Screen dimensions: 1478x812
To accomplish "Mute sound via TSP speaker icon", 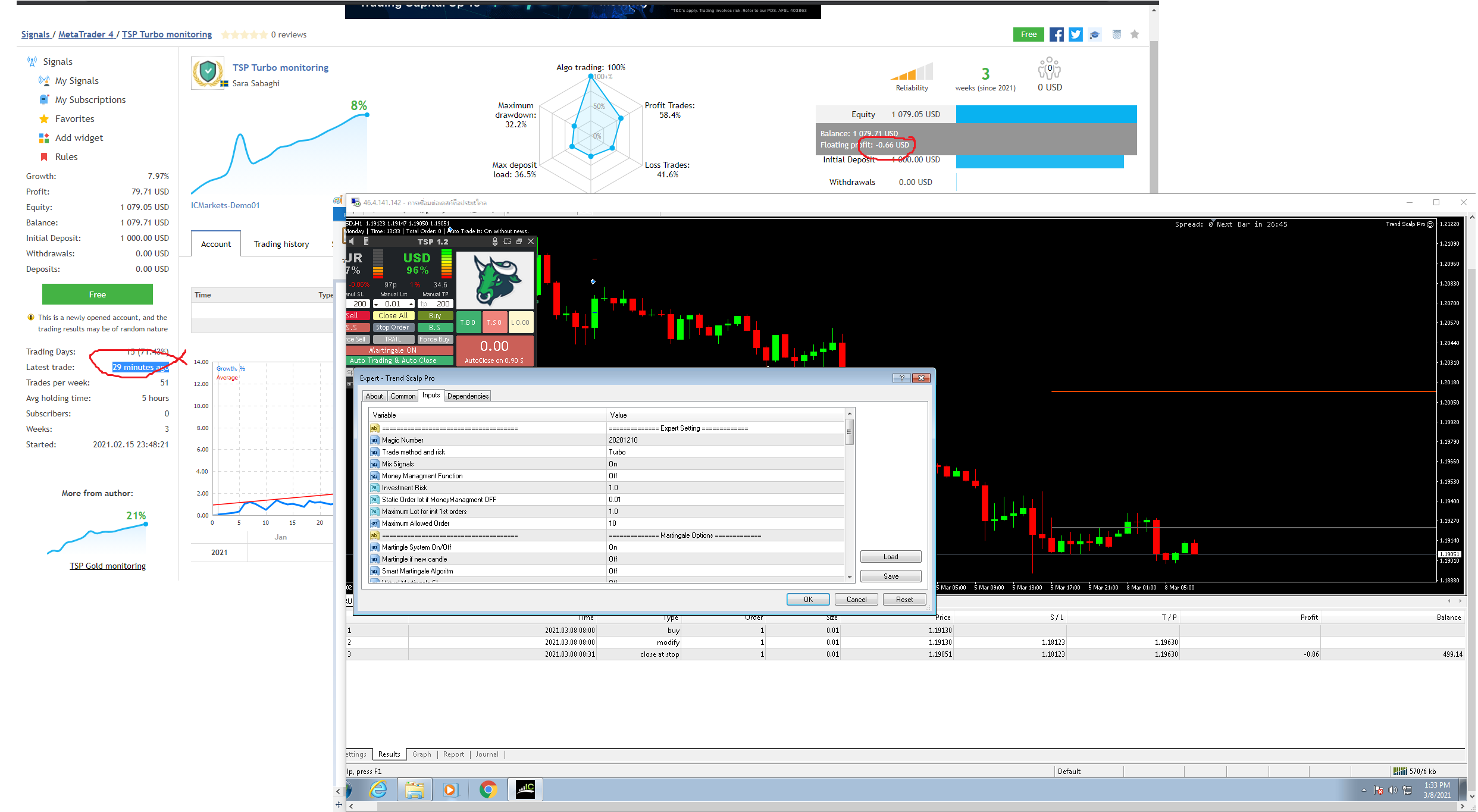I will [x=352, y=242].
